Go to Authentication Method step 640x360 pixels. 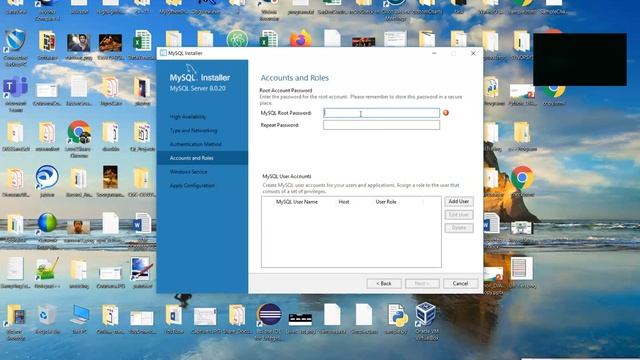(x=196, y=144)
